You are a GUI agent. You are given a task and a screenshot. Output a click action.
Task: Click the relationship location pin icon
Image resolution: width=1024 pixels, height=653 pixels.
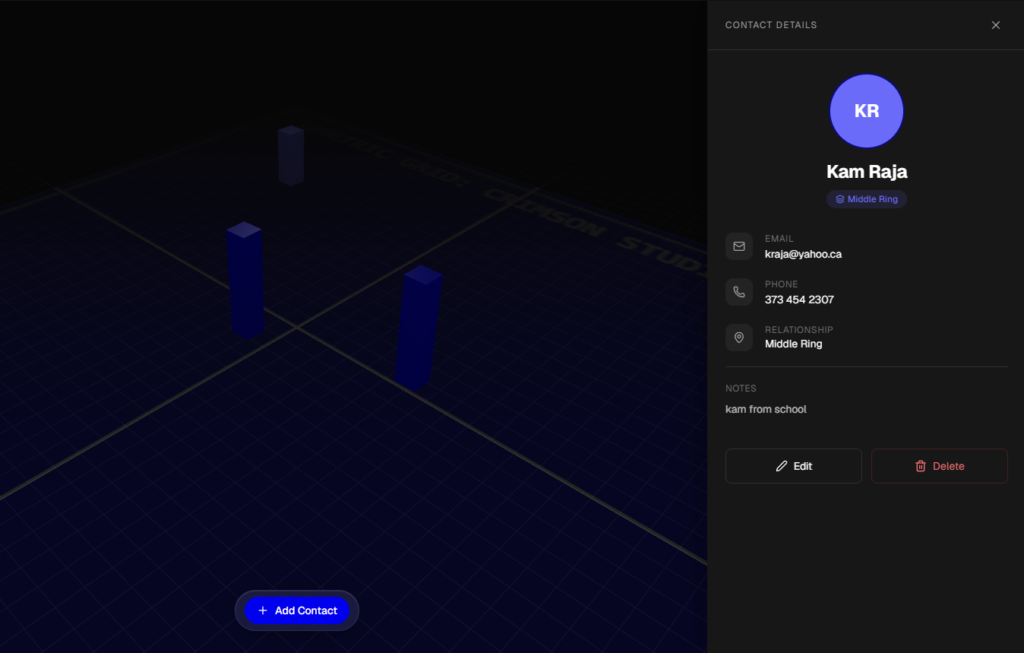point(739,338)
